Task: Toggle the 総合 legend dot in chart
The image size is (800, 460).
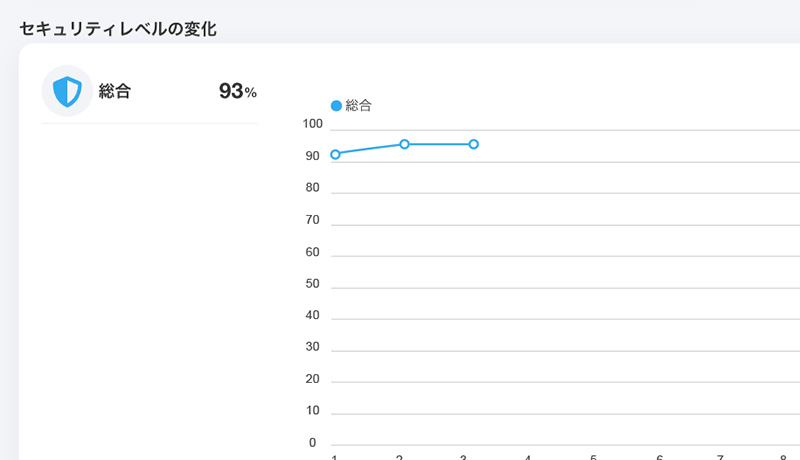Action: click(x=336, y=106)
